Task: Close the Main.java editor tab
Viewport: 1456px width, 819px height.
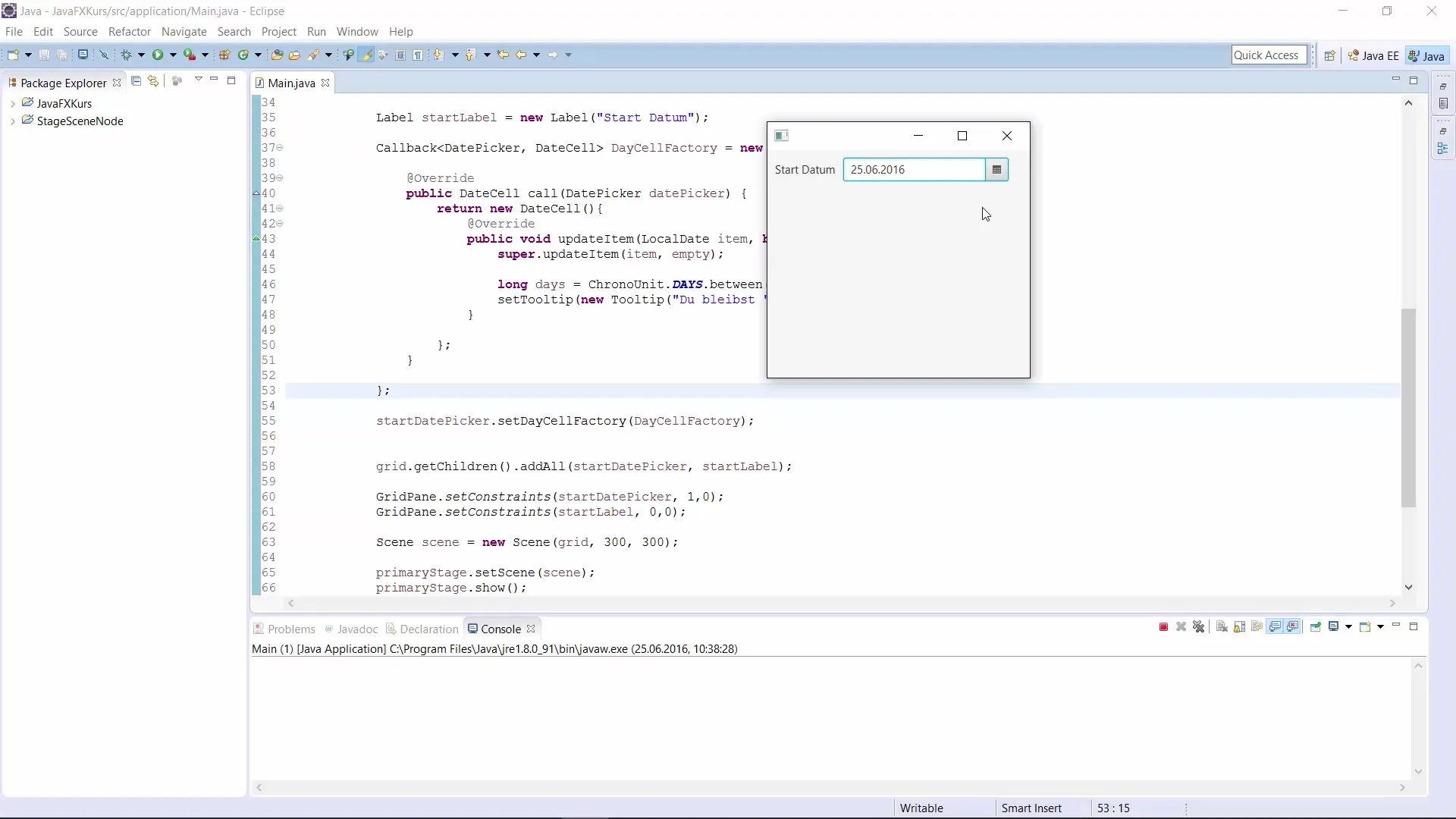Action: 325,83
